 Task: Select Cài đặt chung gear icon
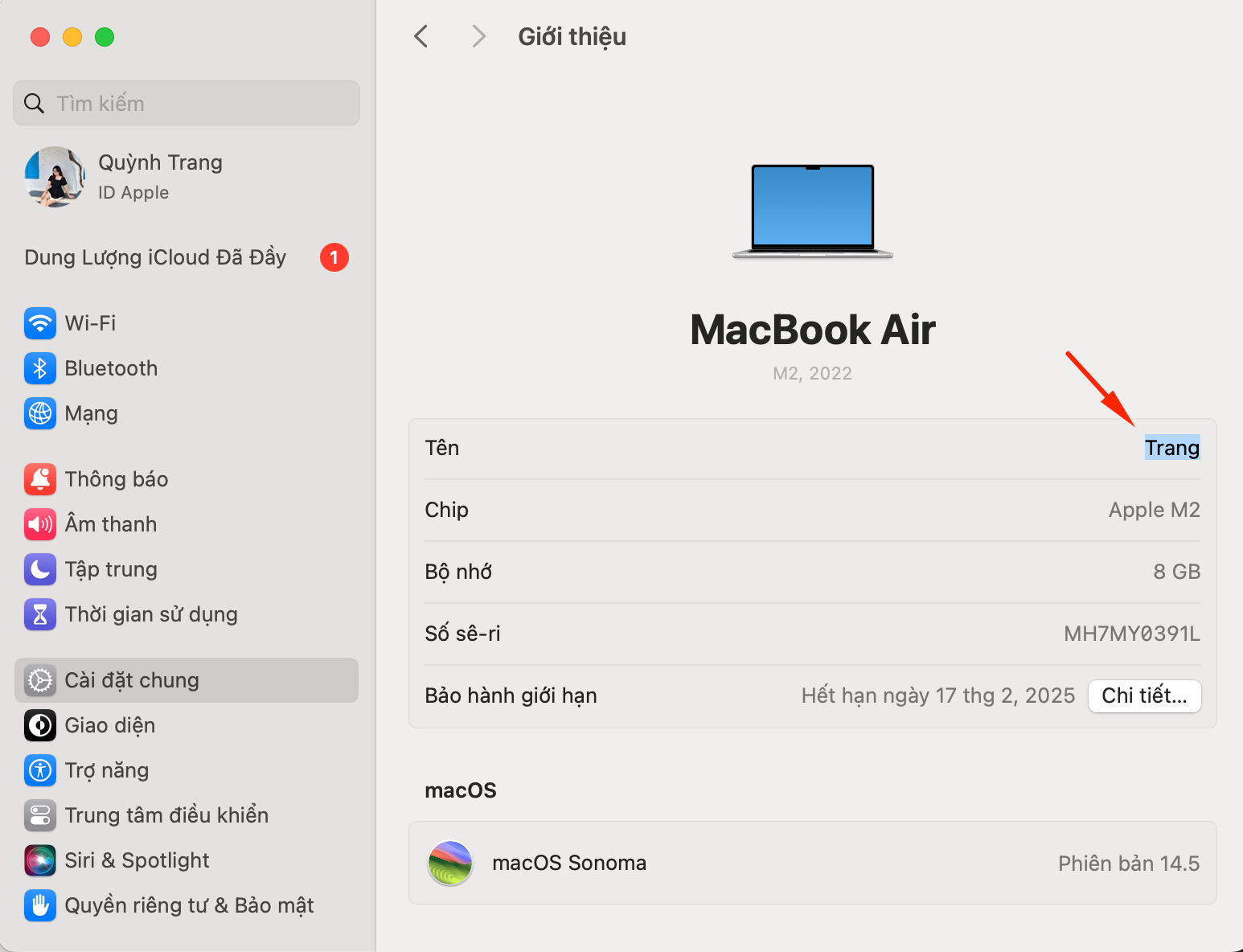click(40, 680)
